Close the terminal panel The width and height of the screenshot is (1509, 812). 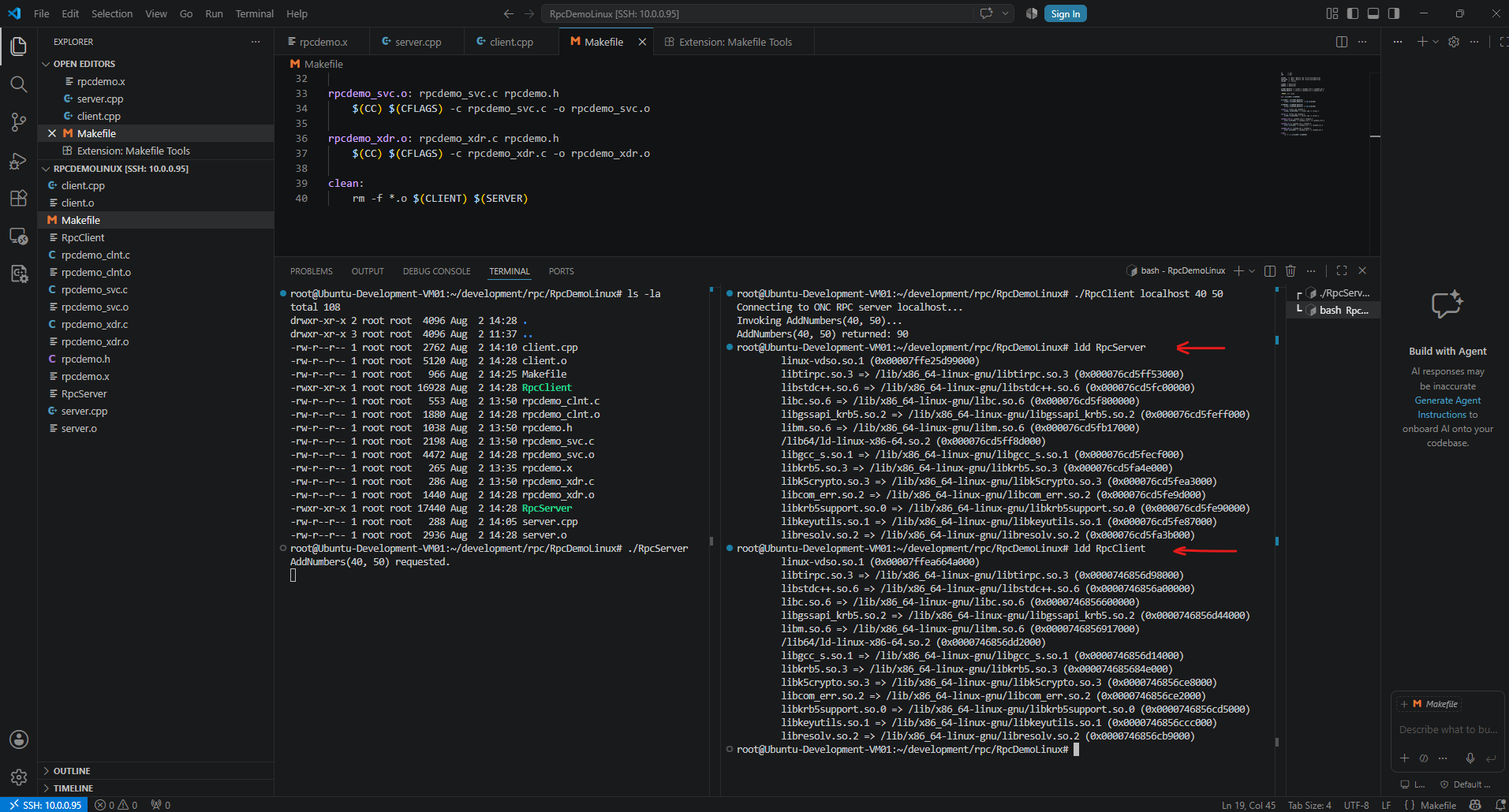click(x=1362, y=270)
